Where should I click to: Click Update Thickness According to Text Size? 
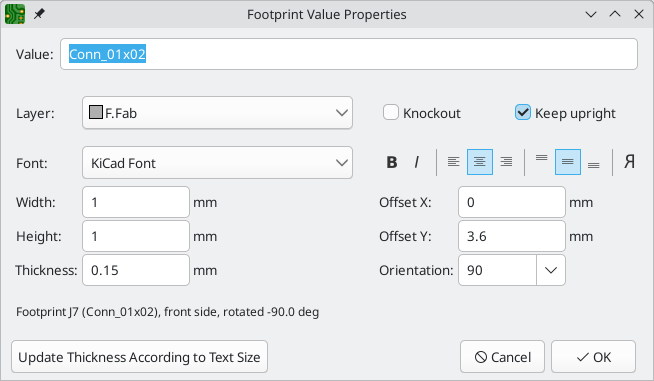tap(139, 357)
